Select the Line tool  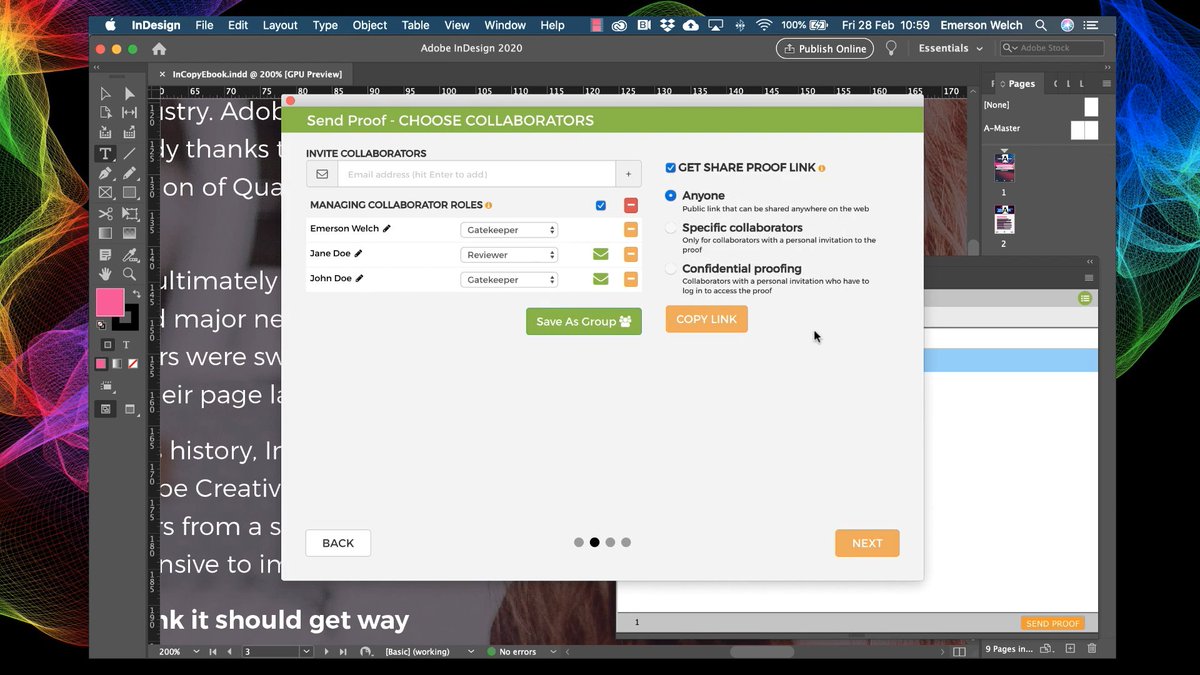click(129, 153)
